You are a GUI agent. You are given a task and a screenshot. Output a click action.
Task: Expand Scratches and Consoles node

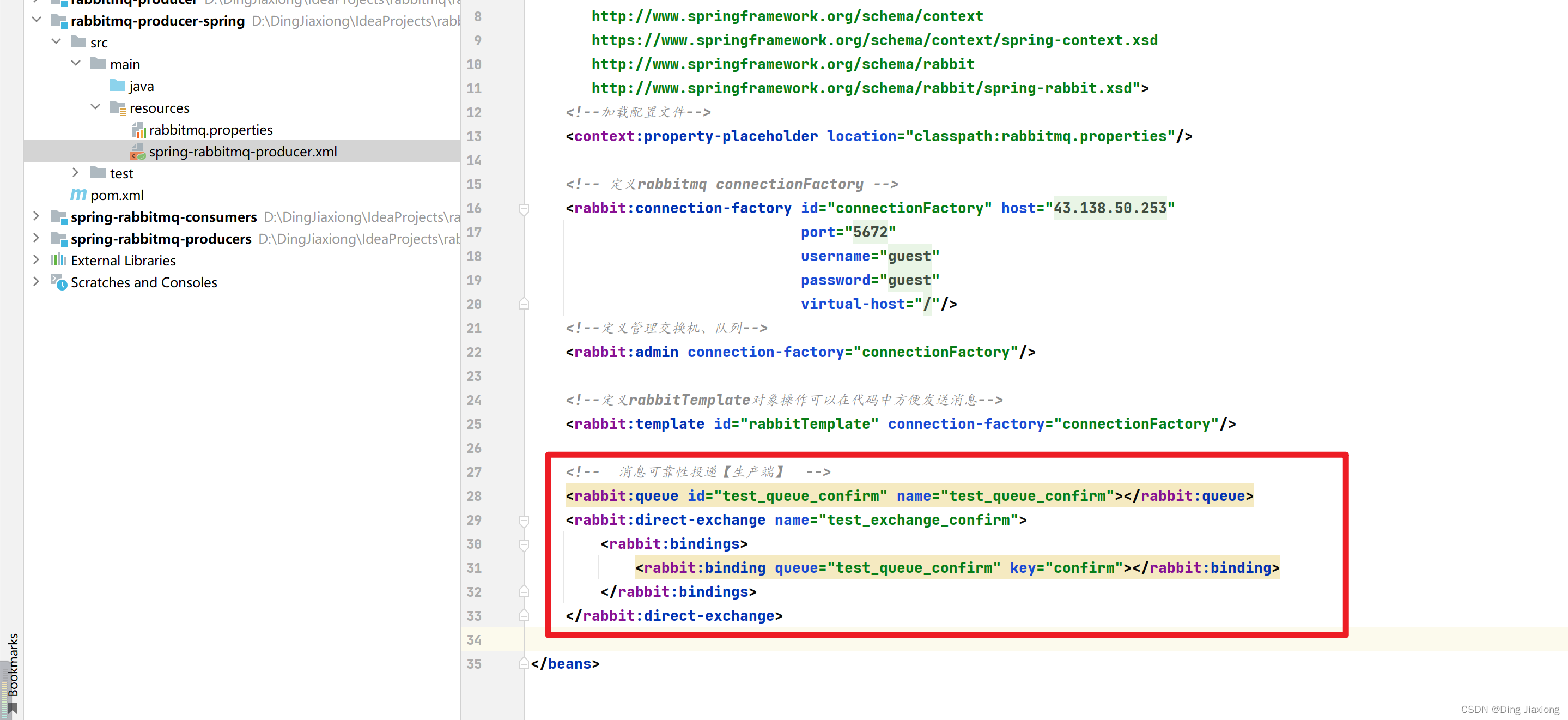(37, 282)
